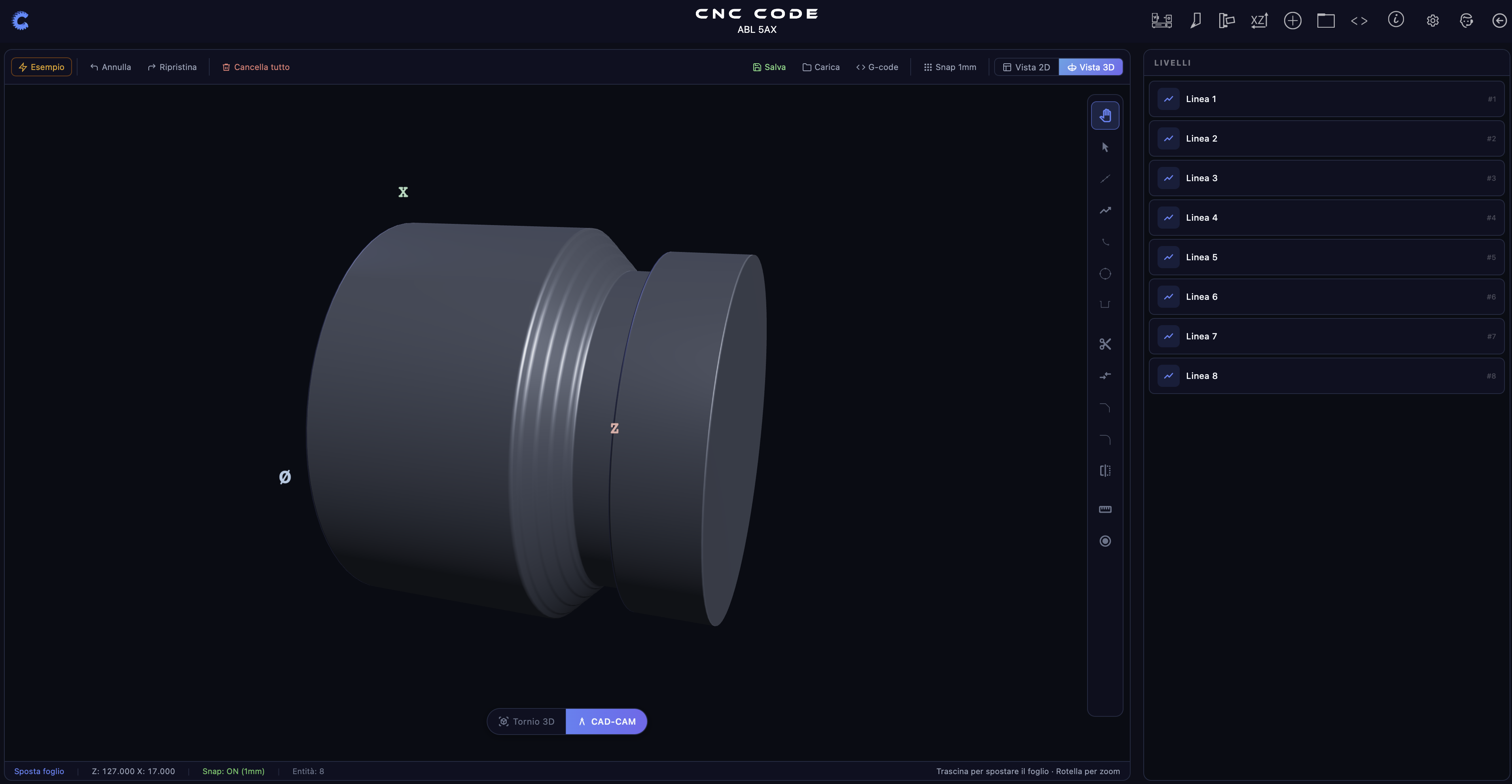Image resolution: width=1512 pixels, height=784 pixels.
Task: Click the CNC Code logo icon
Action: coord(21,21)
